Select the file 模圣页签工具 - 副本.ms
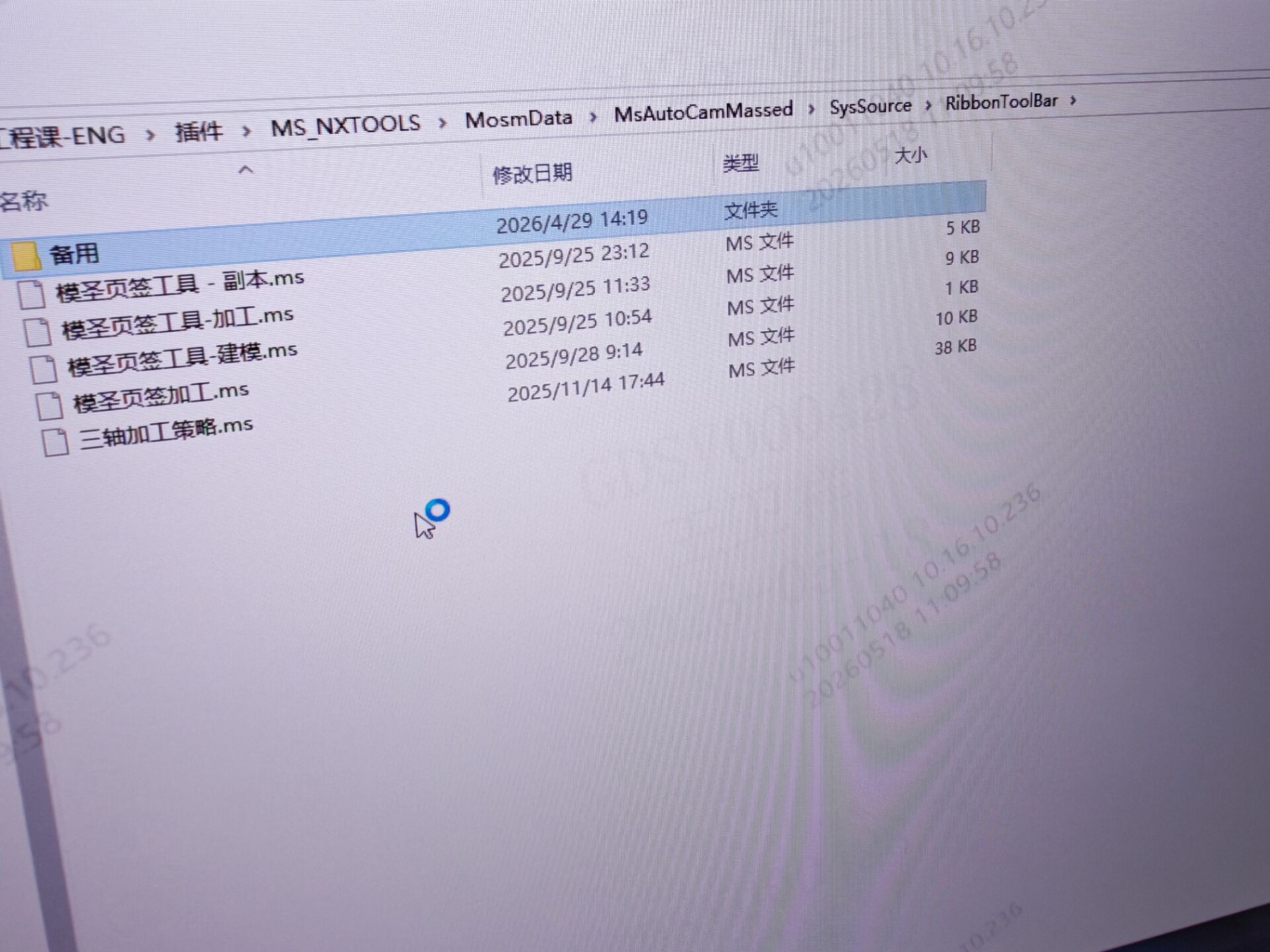The width and height of the screenshot is (1270, 952). point(180,286)
